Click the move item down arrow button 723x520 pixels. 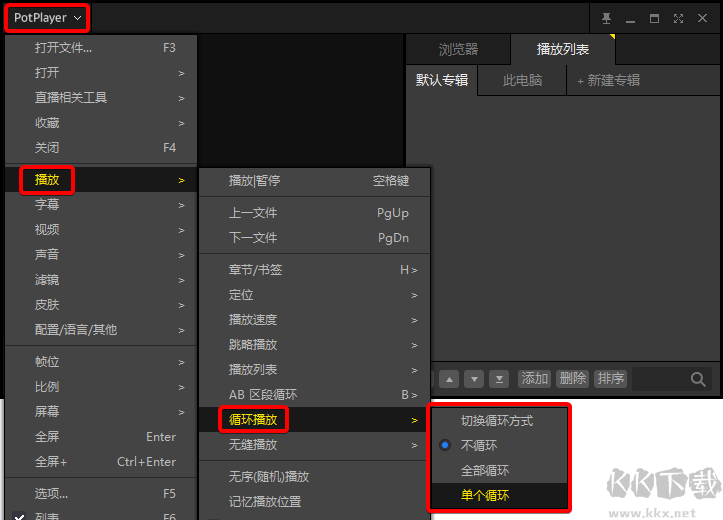[x=474, y=379]
